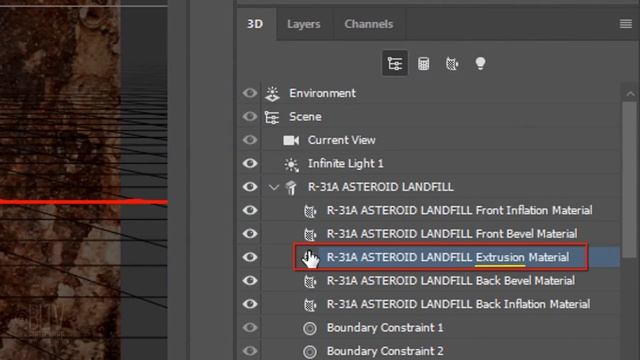Filter 3D panel by lights
The image size is (640, 360).
(x=480, y=63)
